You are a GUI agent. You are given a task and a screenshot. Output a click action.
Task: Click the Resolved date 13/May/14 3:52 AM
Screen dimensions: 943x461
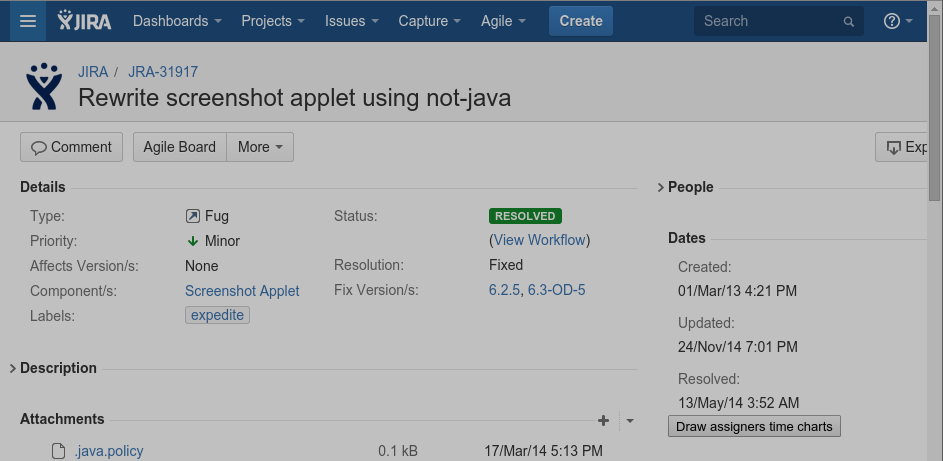pos(739,403)
